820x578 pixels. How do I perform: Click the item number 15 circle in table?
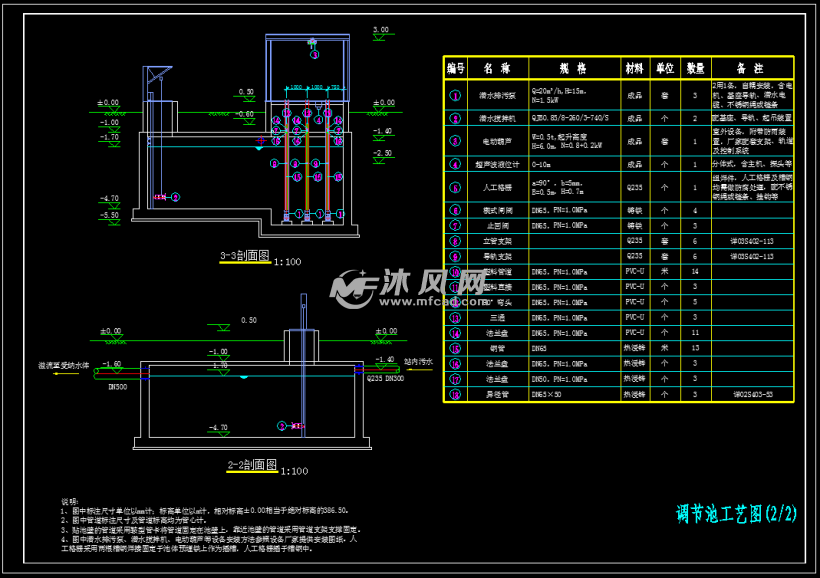pos(455,348)
